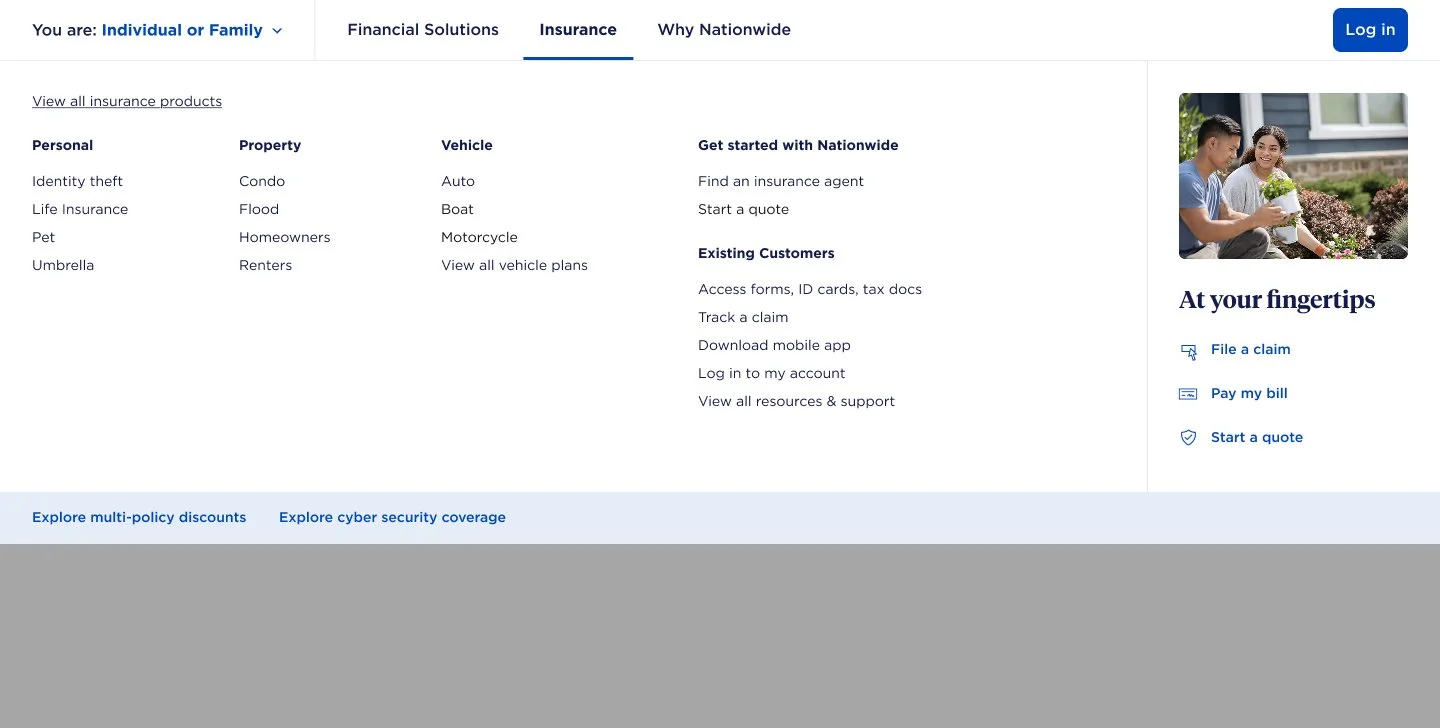Select Identity theft under Personal
1440x728 pixels.
[x=77, y=181]
